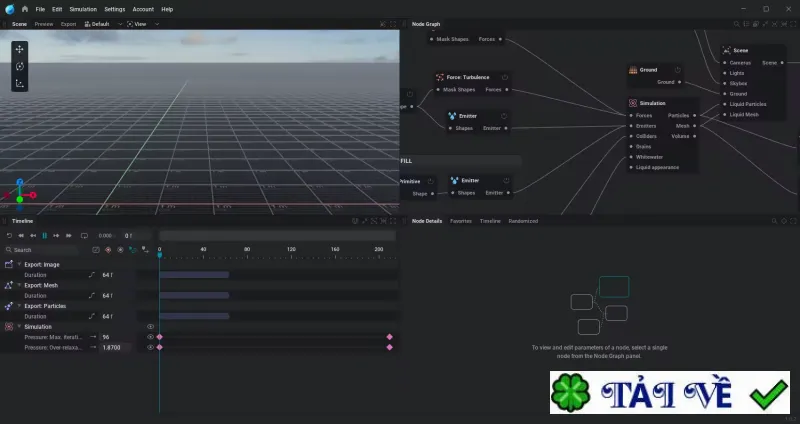Toggle visibility eye of Pressure: Over-relaxation row
The width and height of the screenshot is (800, 424).
pos(150,347)
